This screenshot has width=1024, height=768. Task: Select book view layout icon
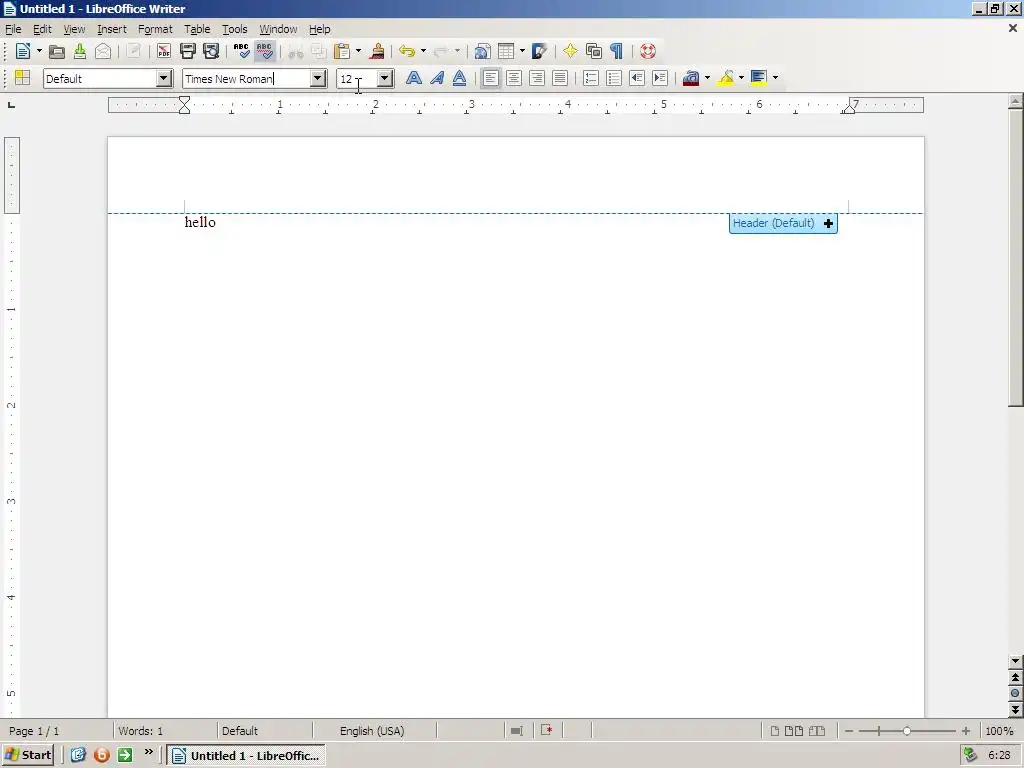click(817, 731)
